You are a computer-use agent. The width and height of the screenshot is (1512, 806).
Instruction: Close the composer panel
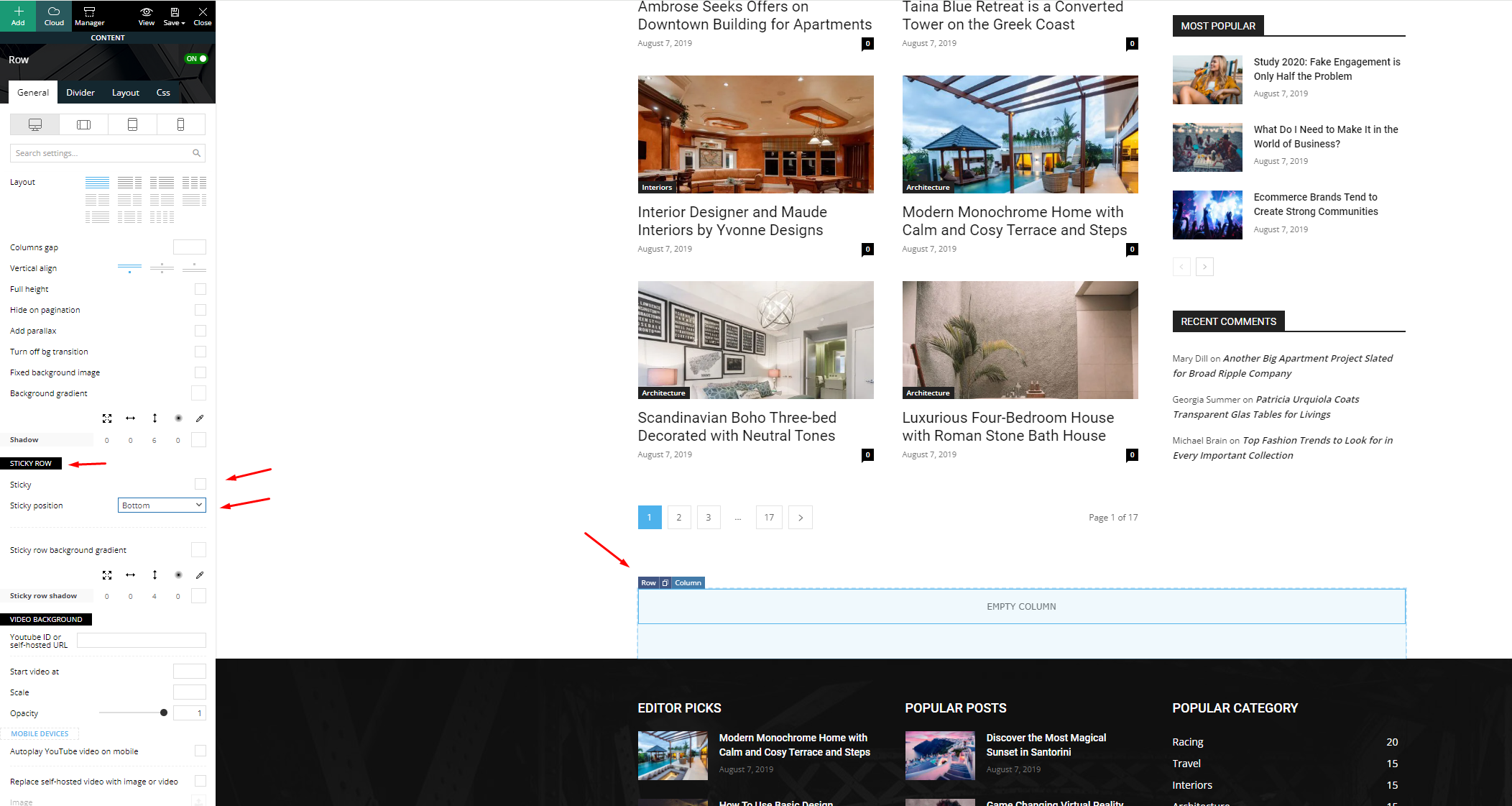point(203,15)
